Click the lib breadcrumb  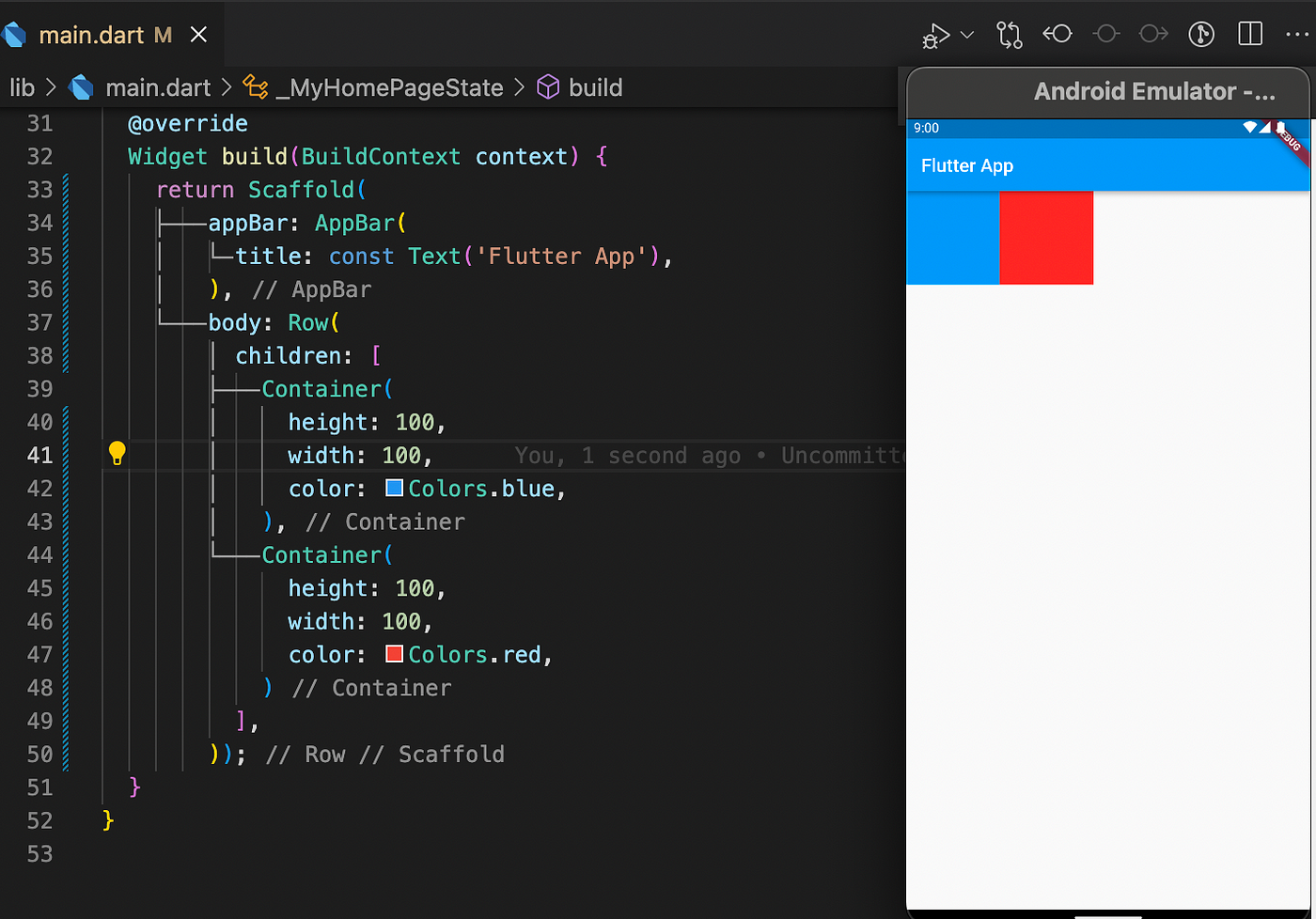pyautogui.click(x=22, y=87)
